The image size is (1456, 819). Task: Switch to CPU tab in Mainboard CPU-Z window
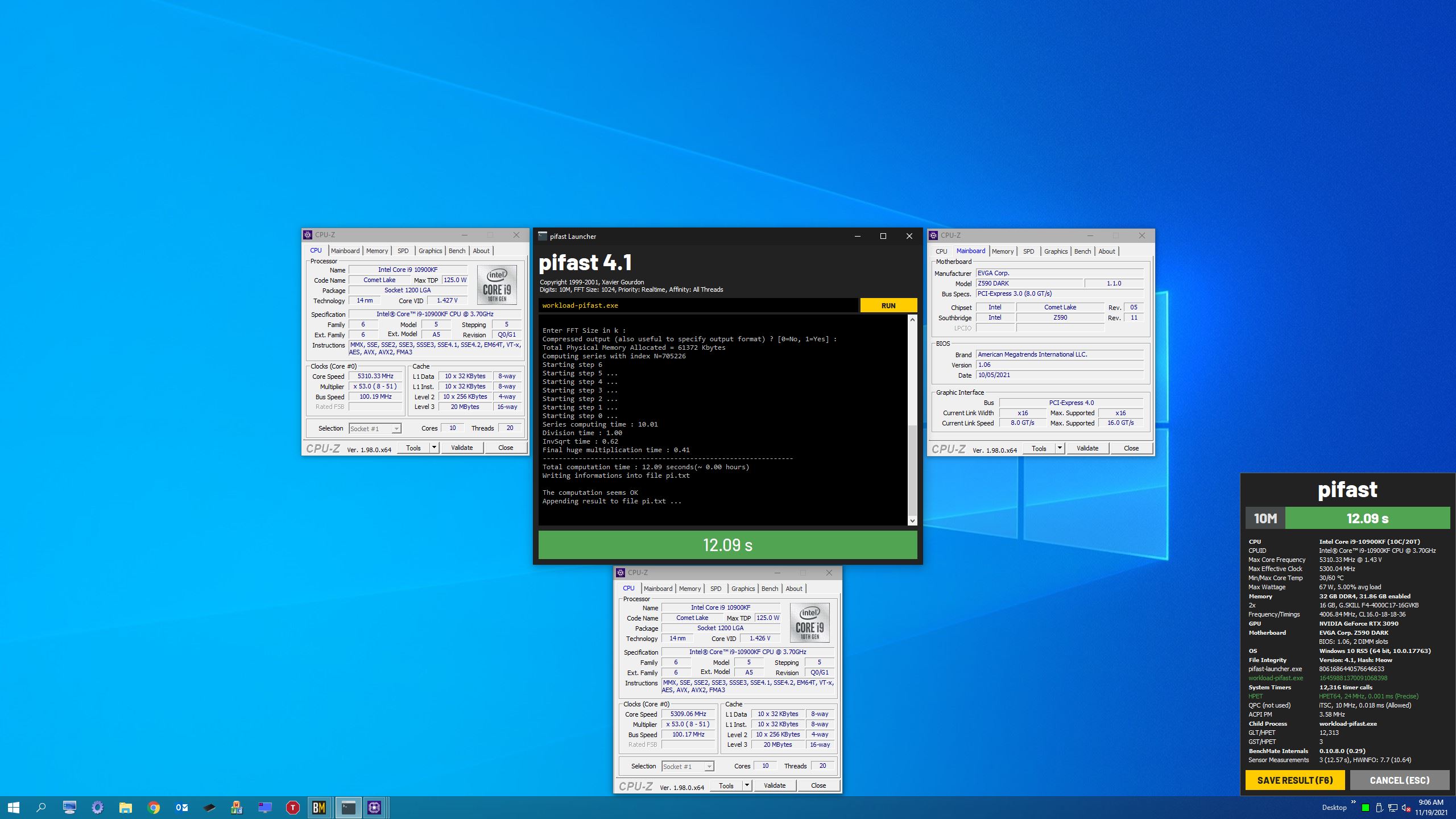pos(941,251)
